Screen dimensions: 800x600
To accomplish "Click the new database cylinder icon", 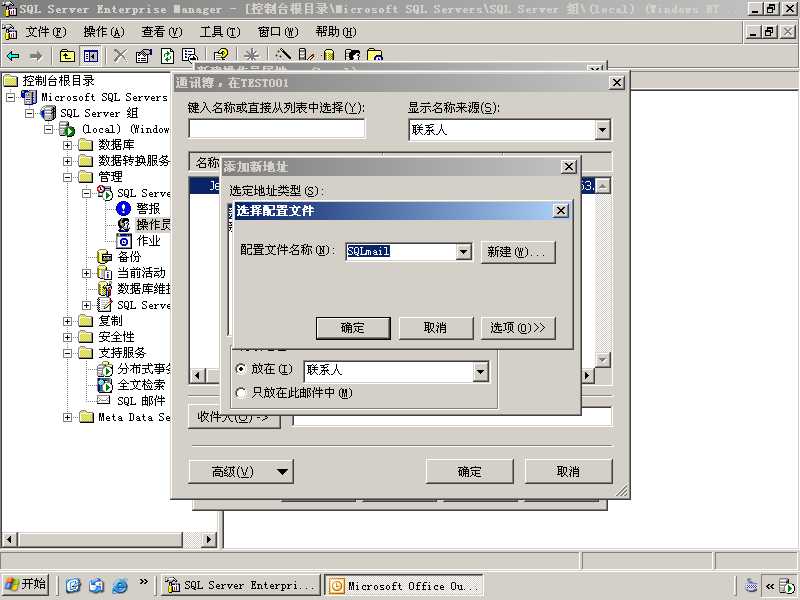I will click(329, 54).
